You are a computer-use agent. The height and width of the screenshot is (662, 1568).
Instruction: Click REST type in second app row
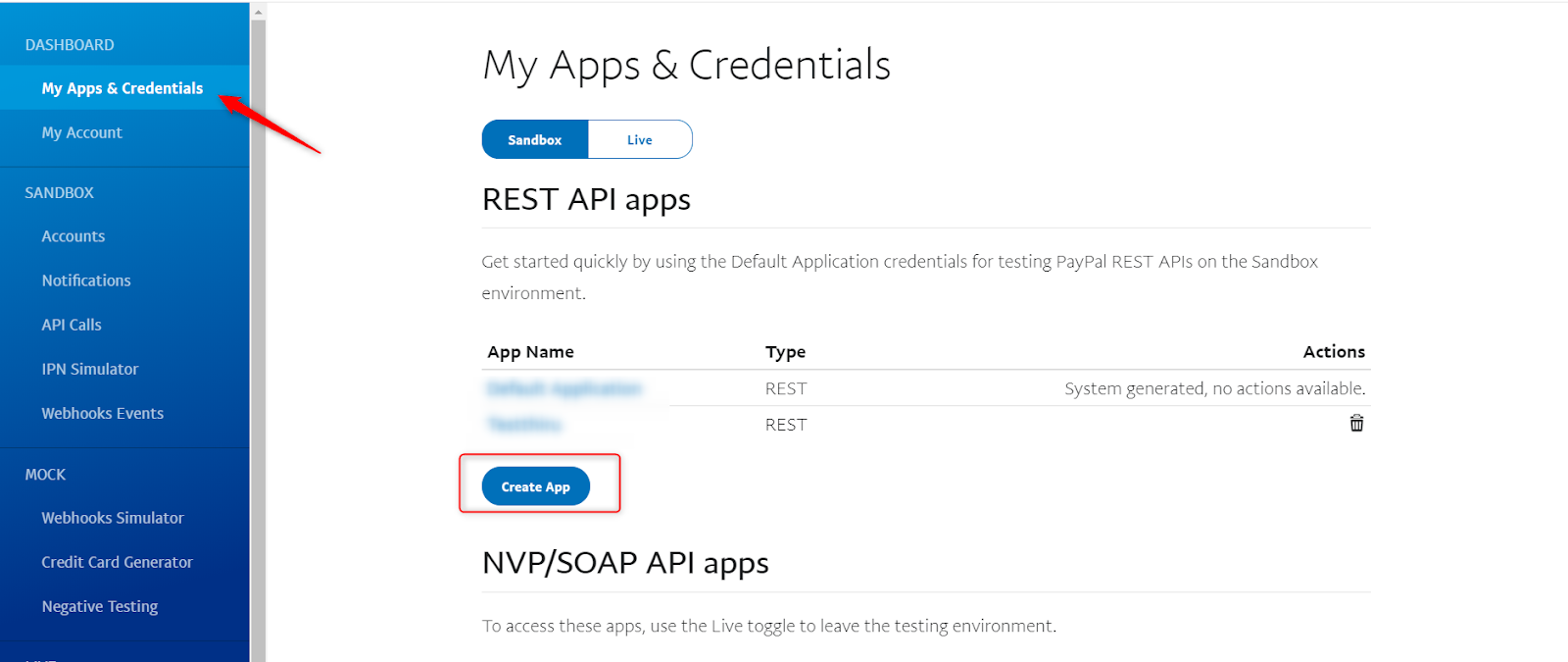pyautogui.click(x=786, y=425)
